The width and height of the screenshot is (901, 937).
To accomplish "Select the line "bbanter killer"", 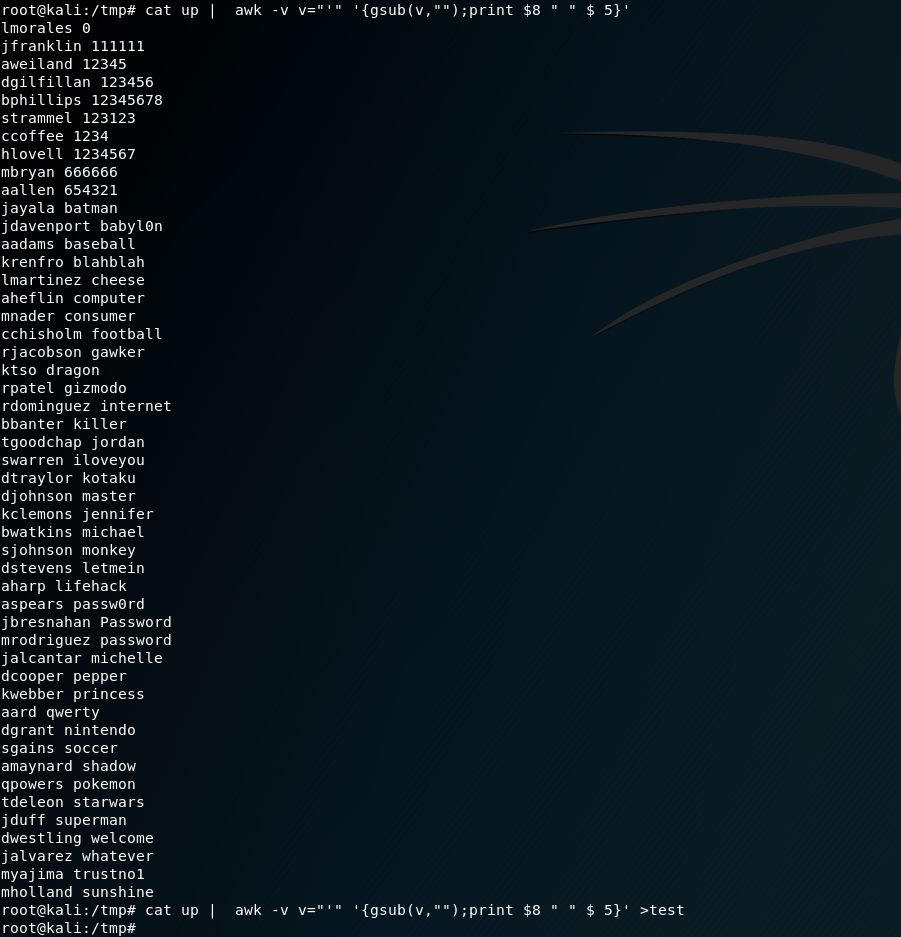I will click(x=64, y=424).
